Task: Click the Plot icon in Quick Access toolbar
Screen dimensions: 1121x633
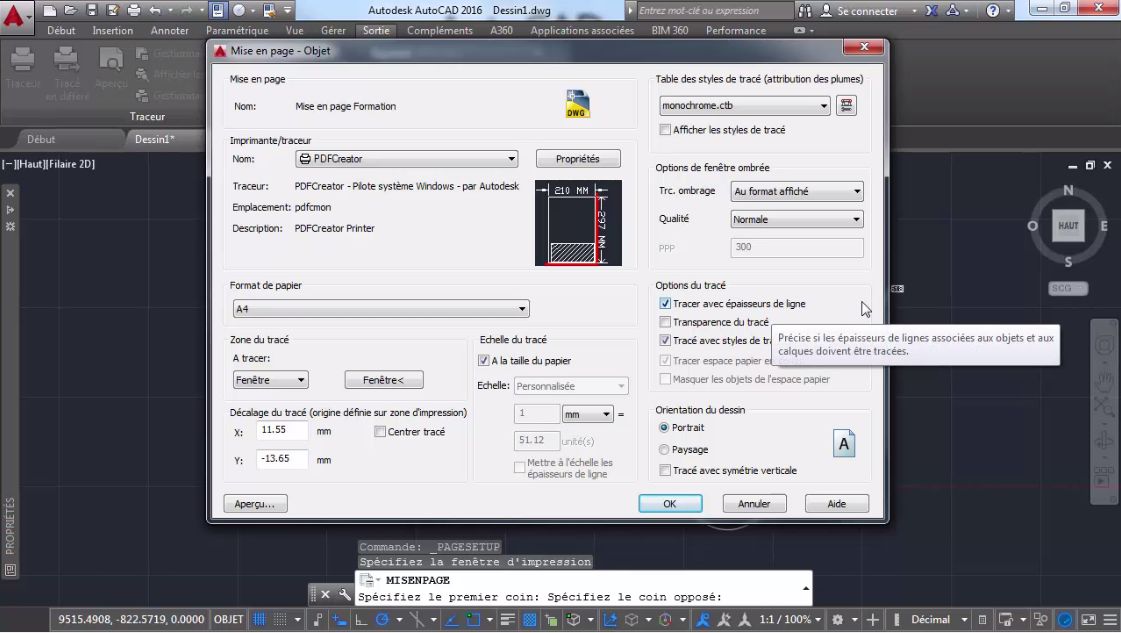Action: click(135, 10)
